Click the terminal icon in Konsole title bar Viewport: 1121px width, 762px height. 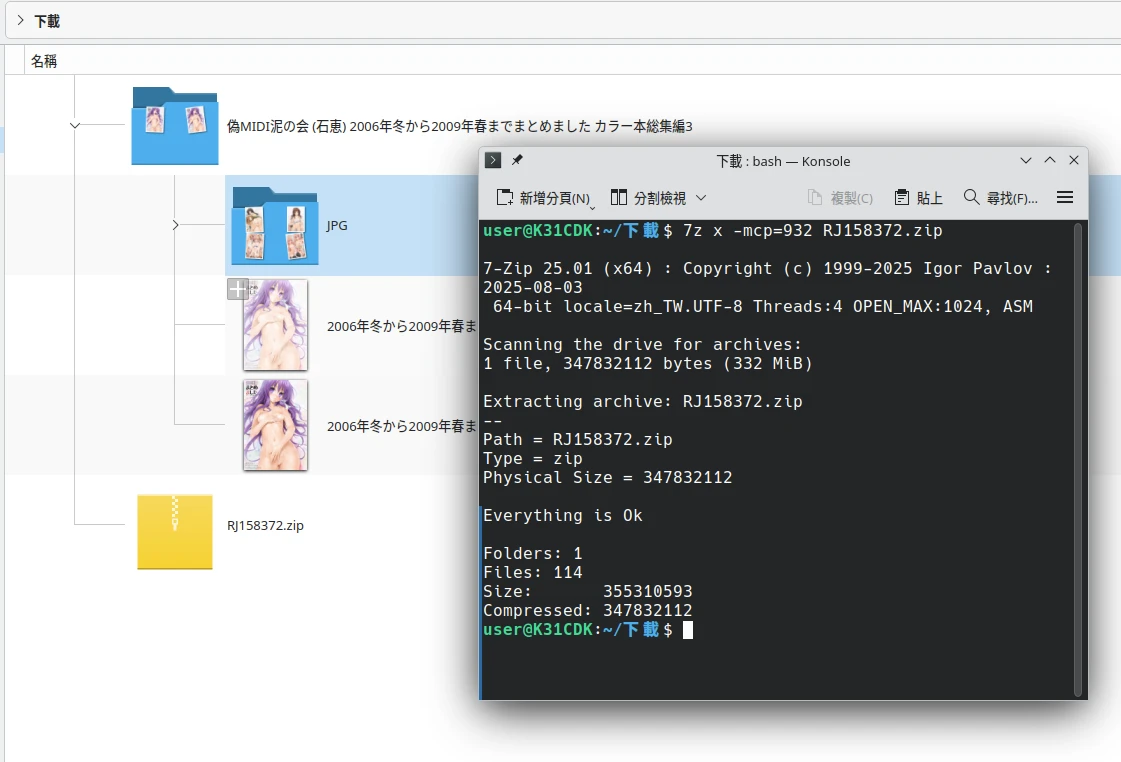click(x=493, y=160)
